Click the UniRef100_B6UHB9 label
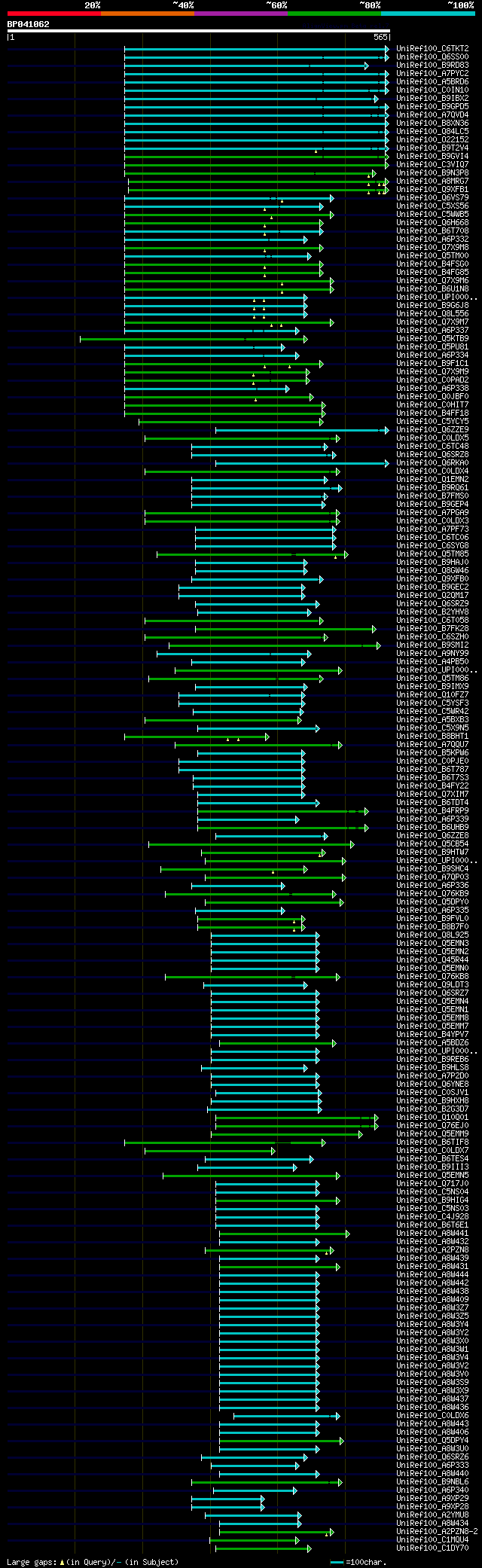482x1568 pixels. pyautogui.click(x=432, y=827)
